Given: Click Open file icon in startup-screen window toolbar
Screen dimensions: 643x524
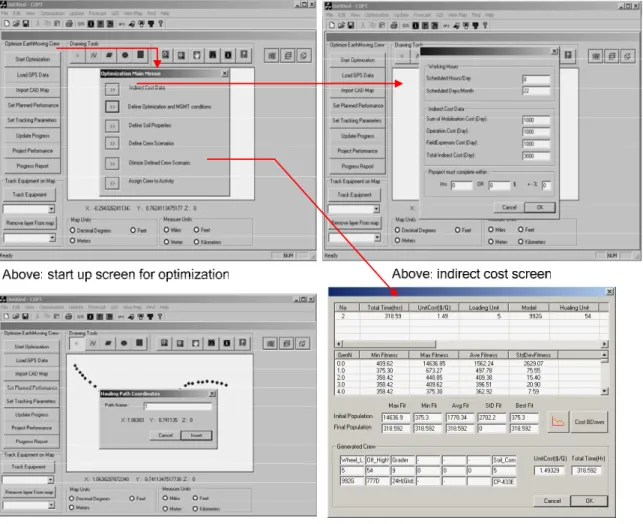Looking at the screenshot, I should (x=16, y=24).
